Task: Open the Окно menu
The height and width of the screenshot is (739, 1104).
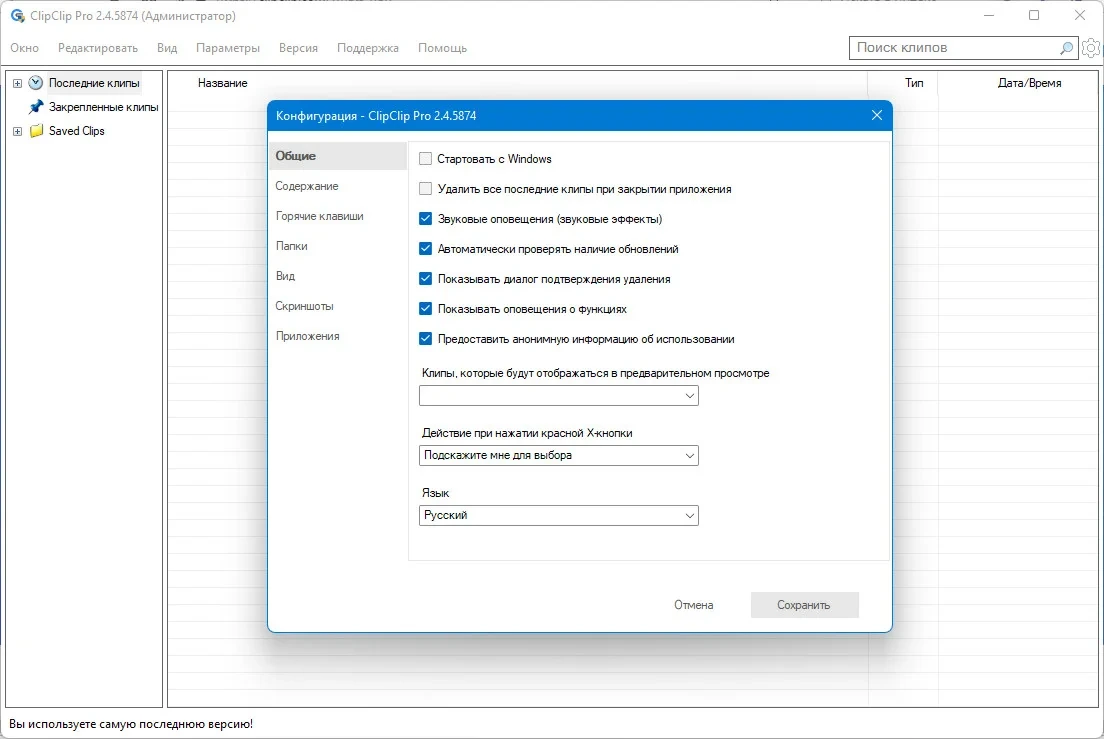Action: [25, 48]
